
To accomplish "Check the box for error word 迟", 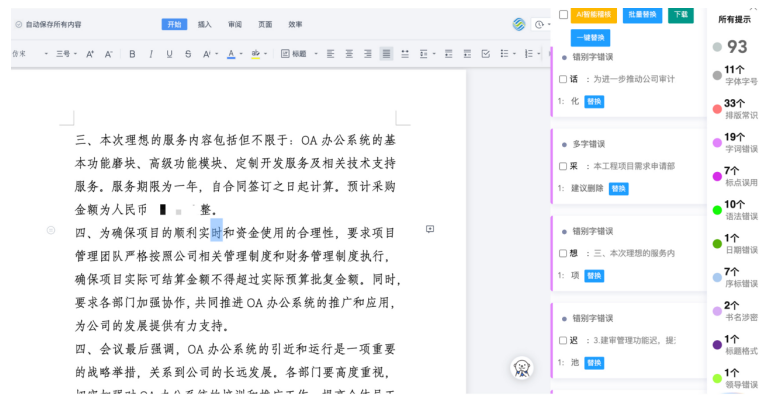I will pyautogui.click(x=563, y=341).
